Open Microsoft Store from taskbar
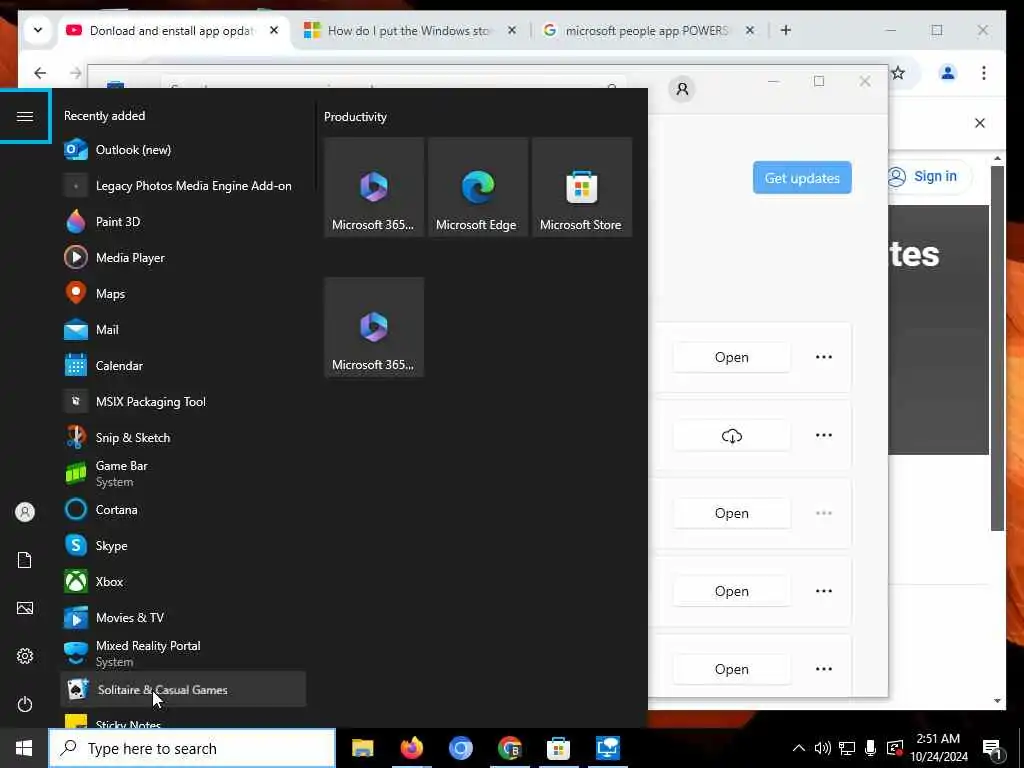Screen dimensions: 1024x768 point(558,748)
